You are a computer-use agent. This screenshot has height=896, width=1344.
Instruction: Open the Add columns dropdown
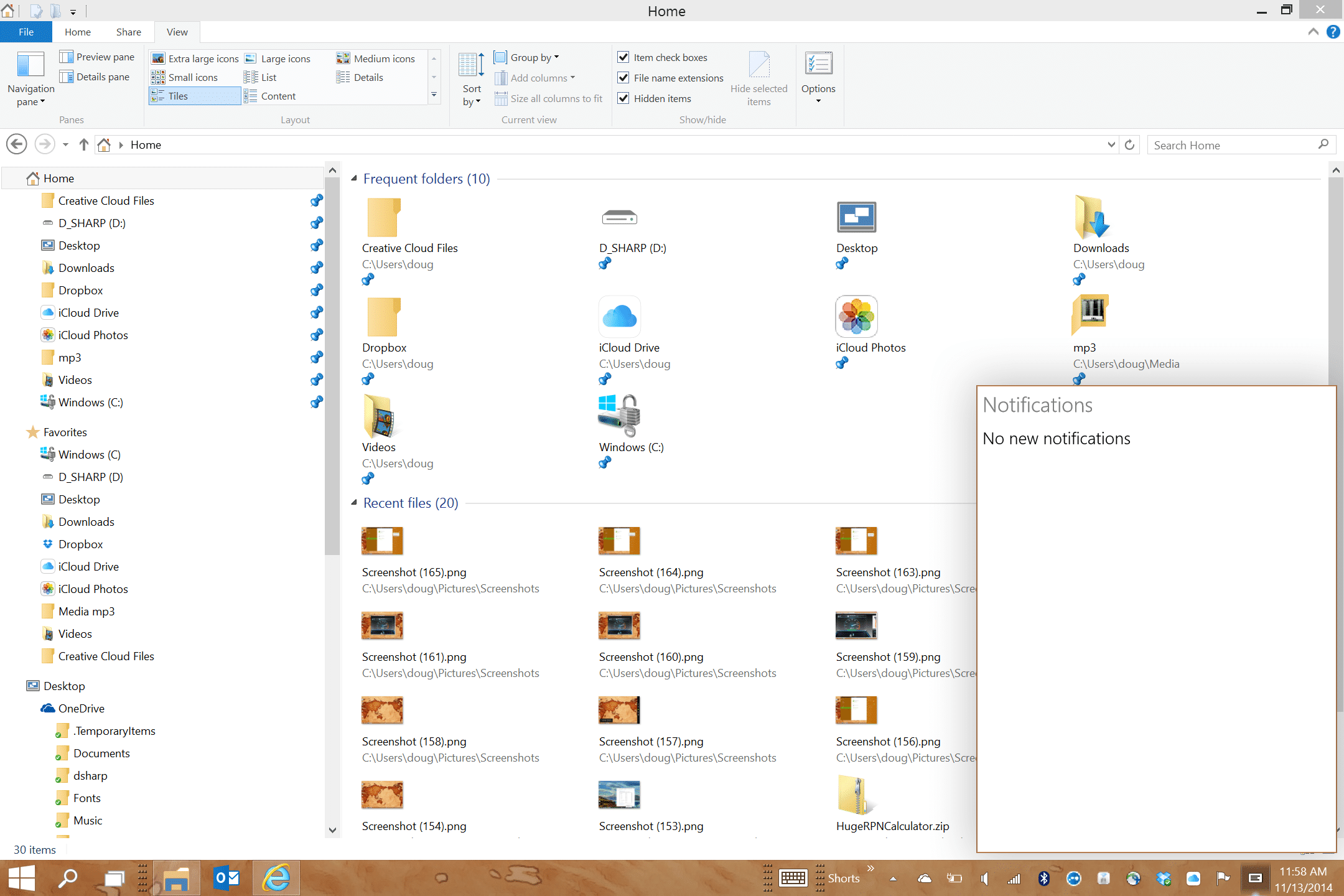(x=534, y=78)
